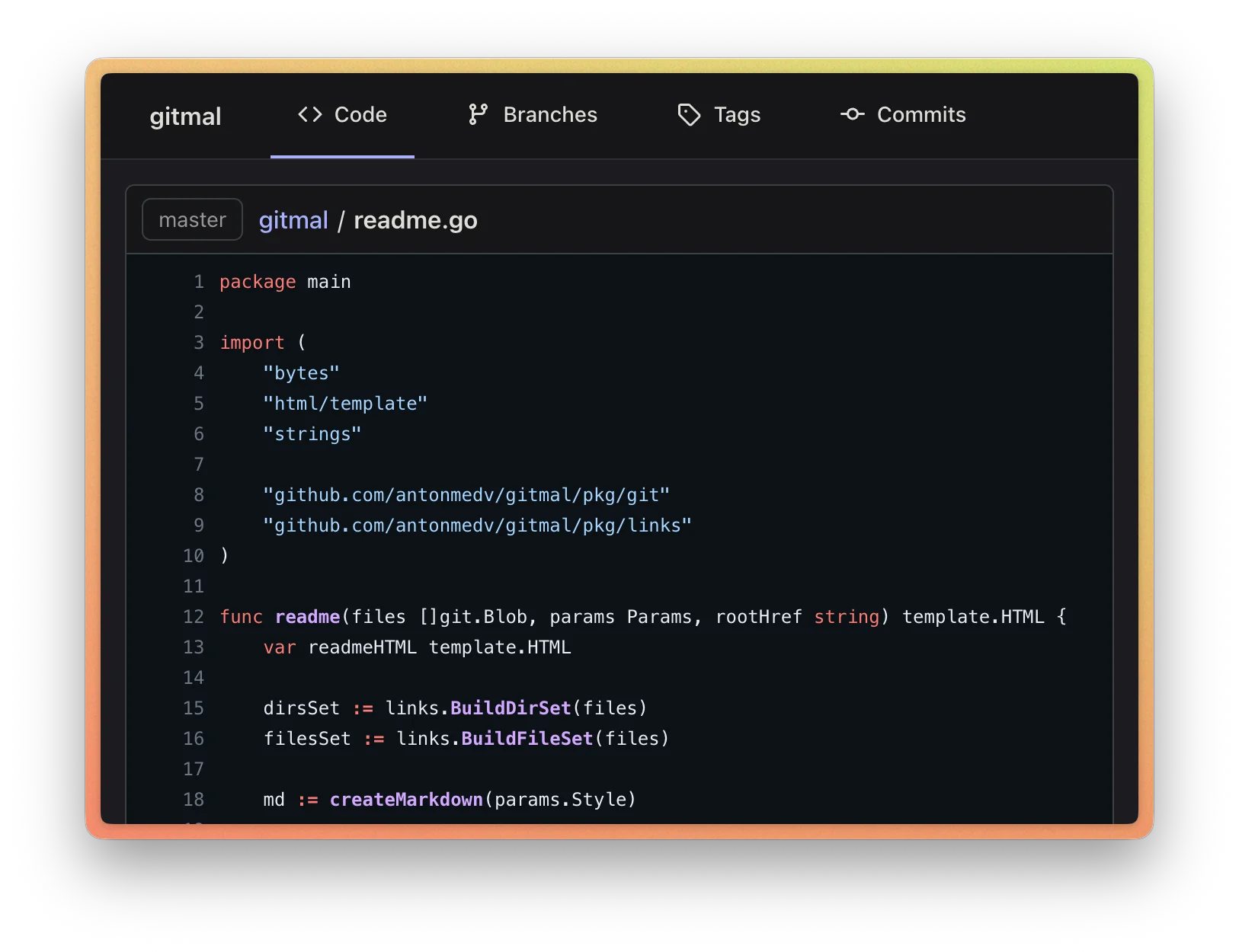Click the 'func' keyword on line 12
Viewport: 1239px width, 952px height.
click(241, 617)
